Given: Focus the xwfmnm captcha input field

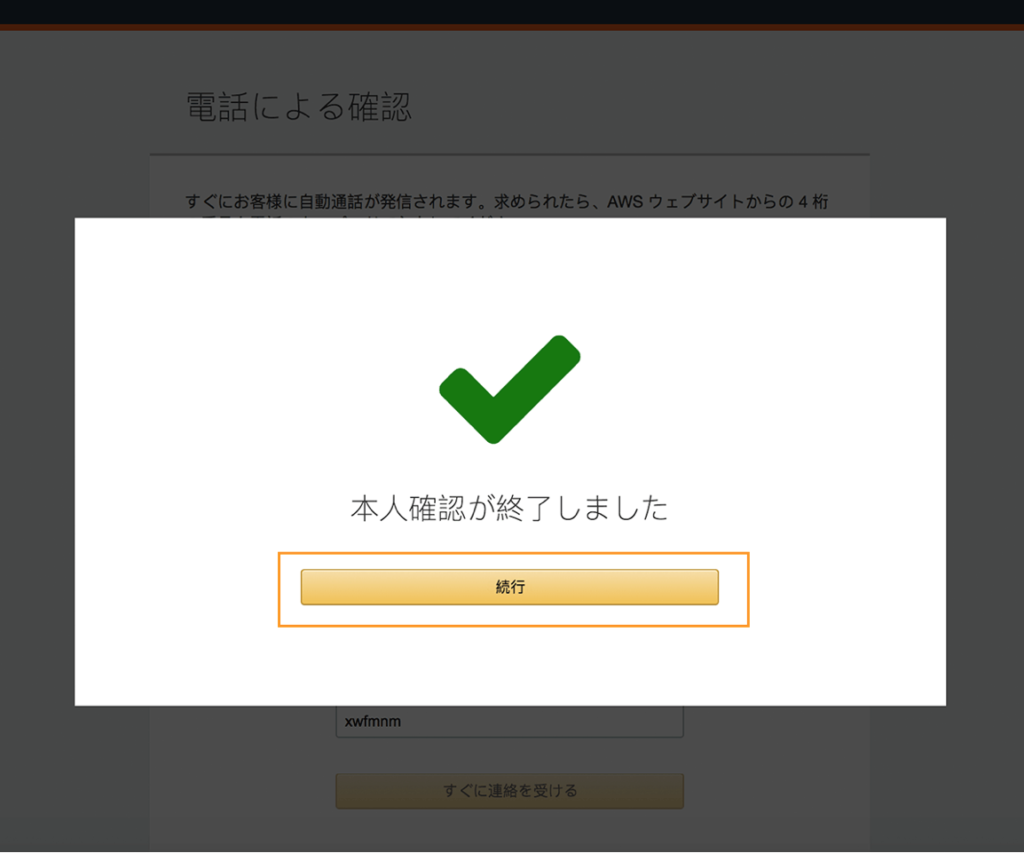Looking at the screenshot, I should click(x=509, y=721).
